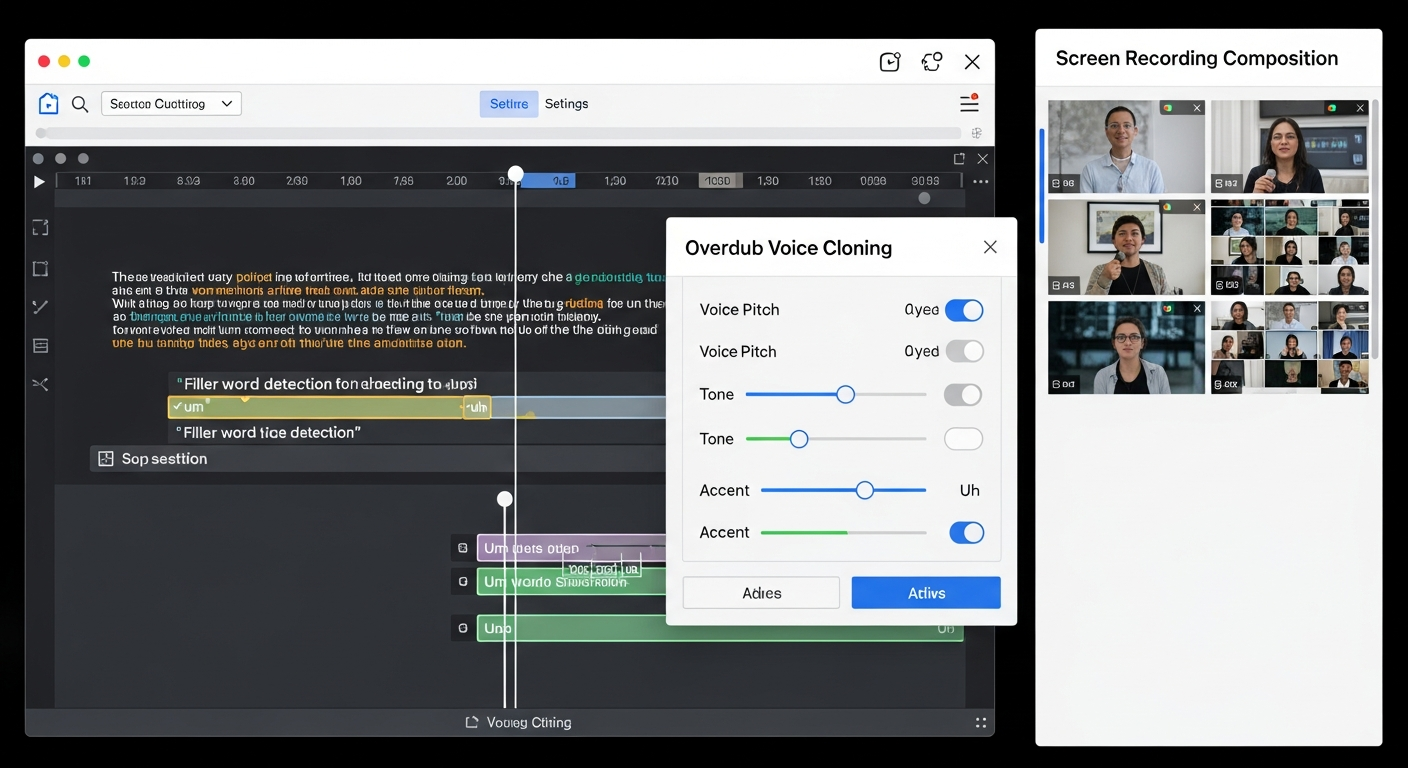Remove the top-left man's recording with its X

click(x=1195, y=108)
